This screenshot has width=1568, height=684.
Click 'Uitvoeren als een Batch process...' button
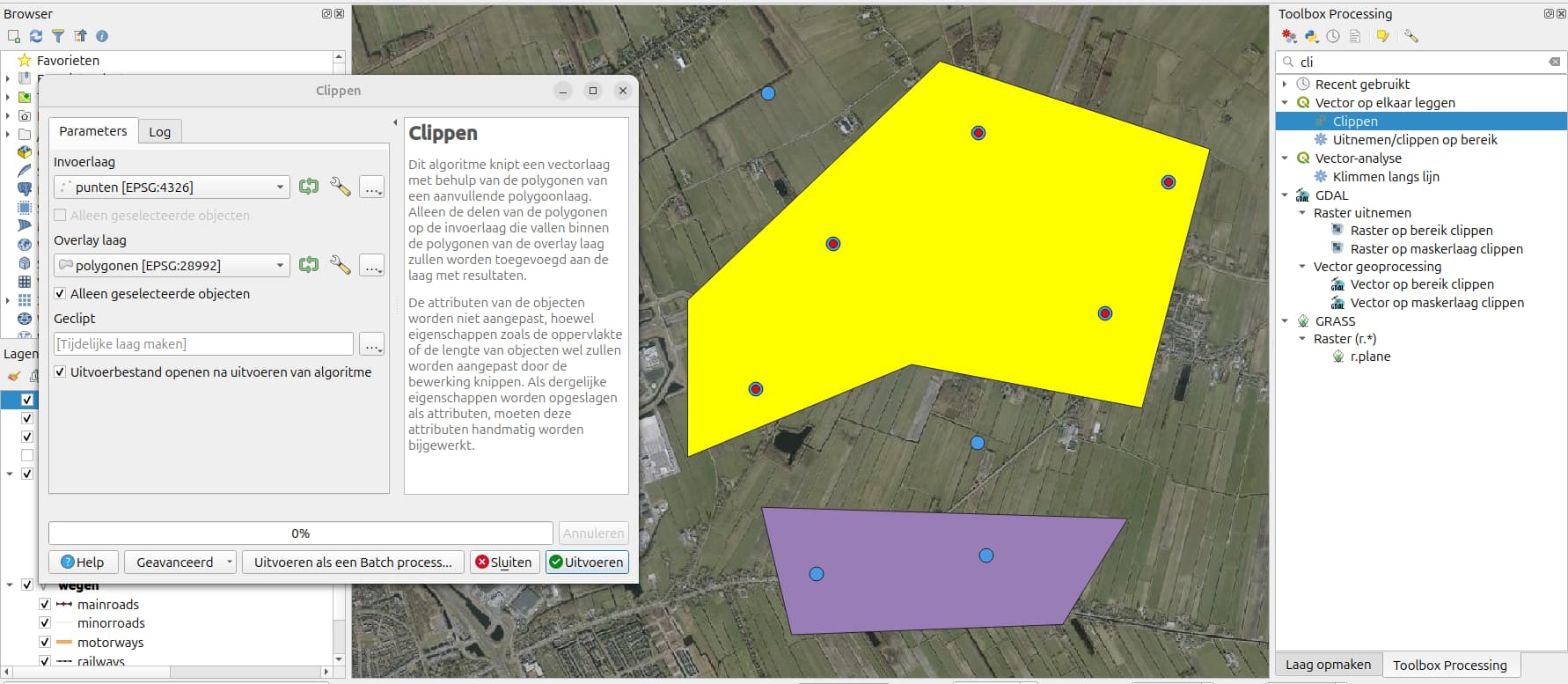pyautogui.click(x=353, y=563)
